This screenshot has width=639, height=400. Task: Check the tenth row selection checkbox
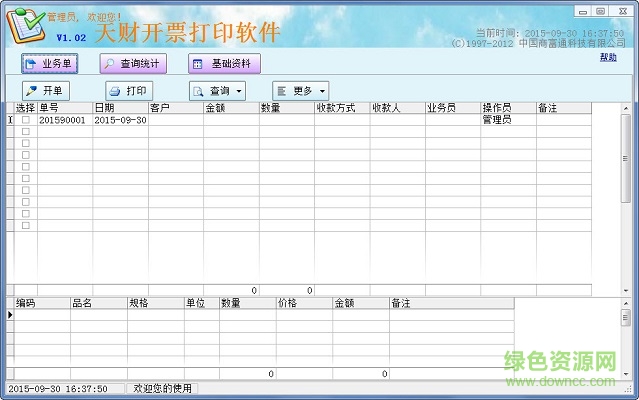pos(26,226)
